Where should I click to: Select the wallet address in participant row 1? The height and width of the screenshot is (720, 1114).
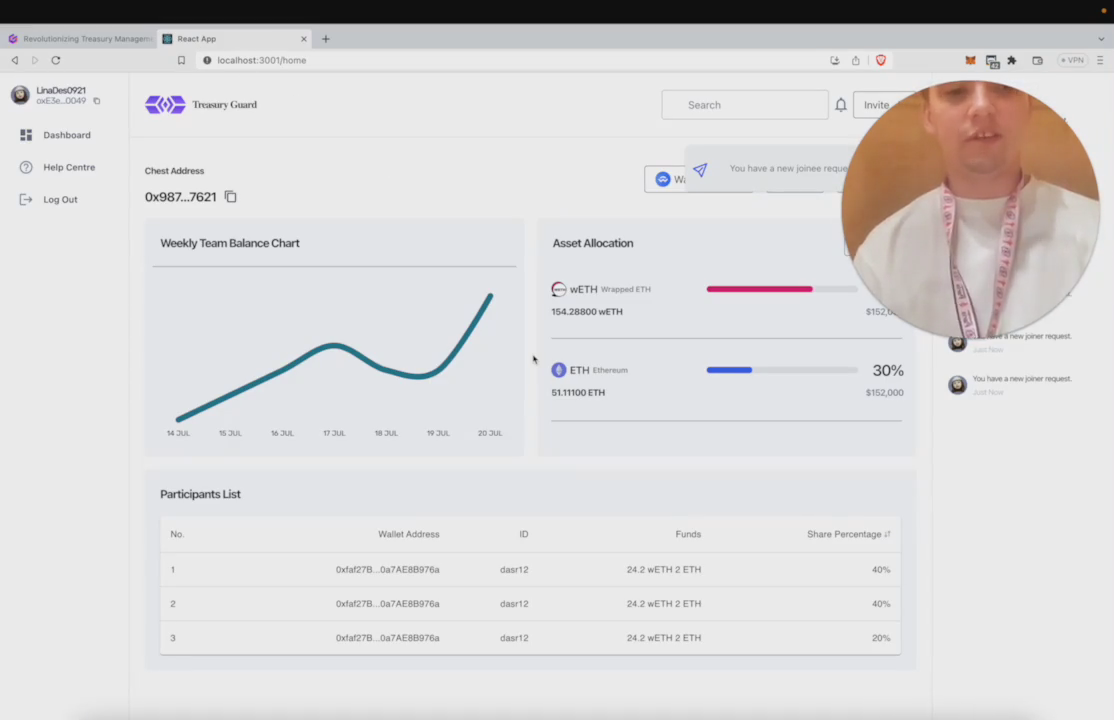[x=387, y=570]
